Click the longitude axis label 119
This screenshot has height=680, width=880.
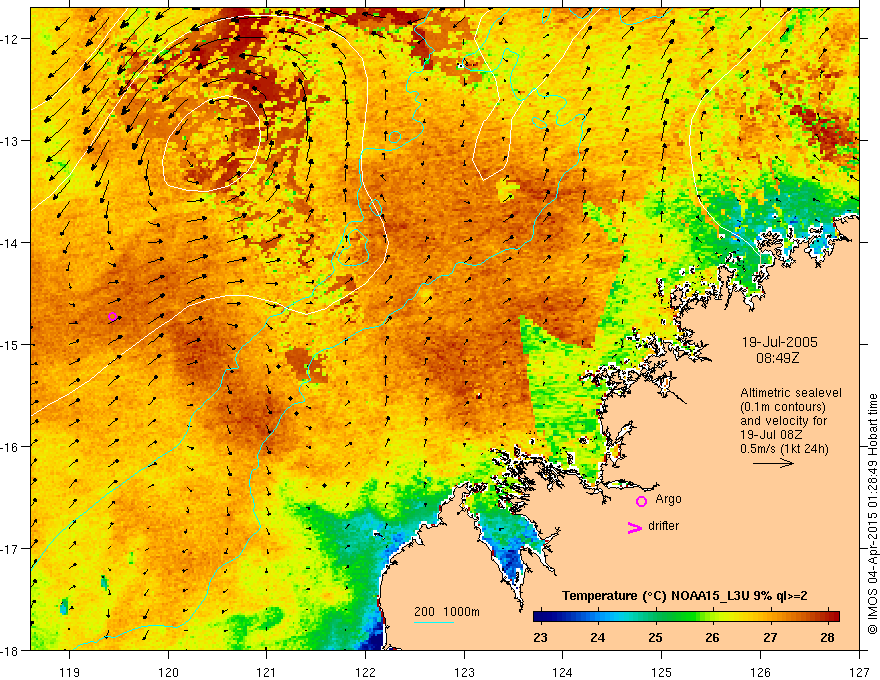coord(69,672)
